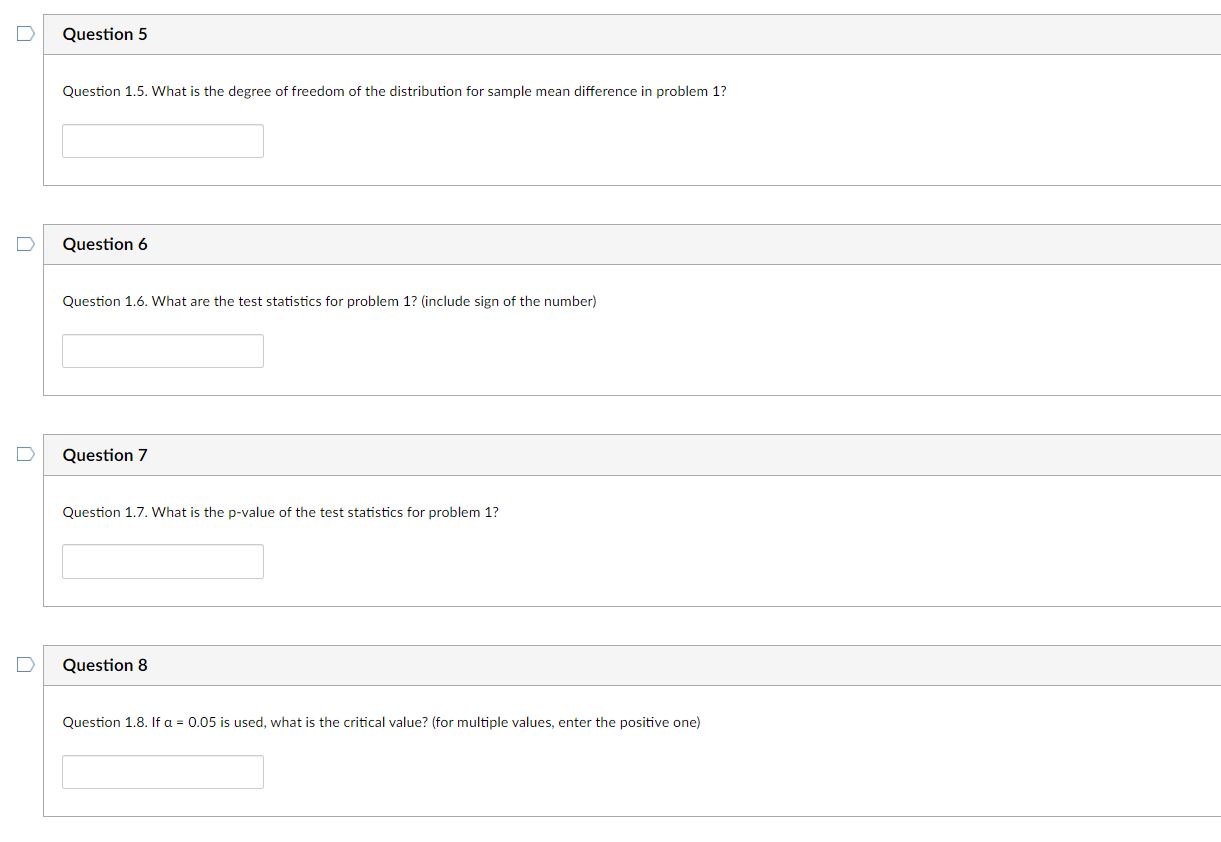Toggle the bookmark pin next to Question 5
Screen dimensions: 1221x842
25,33
